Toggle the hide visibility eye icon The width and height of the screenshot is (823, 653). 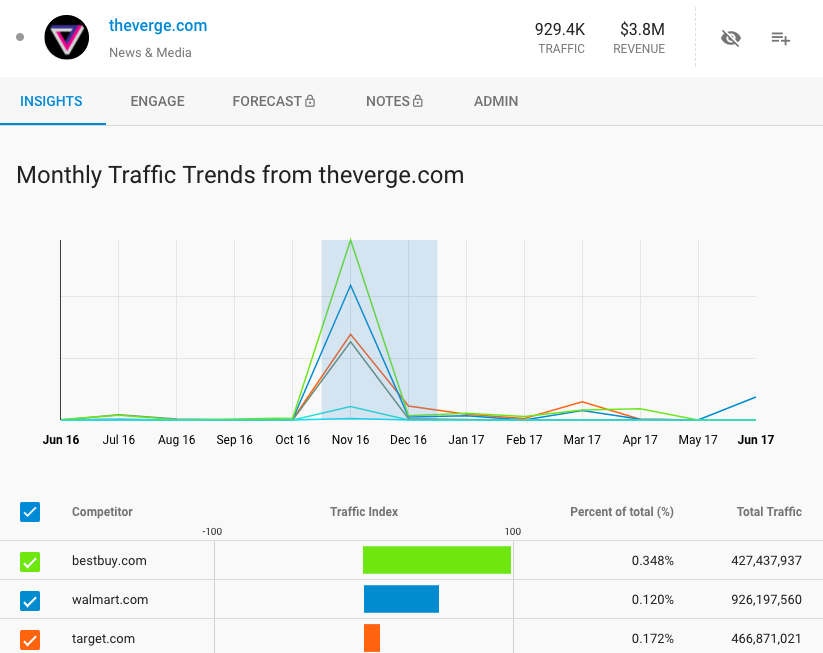point(730,38)
